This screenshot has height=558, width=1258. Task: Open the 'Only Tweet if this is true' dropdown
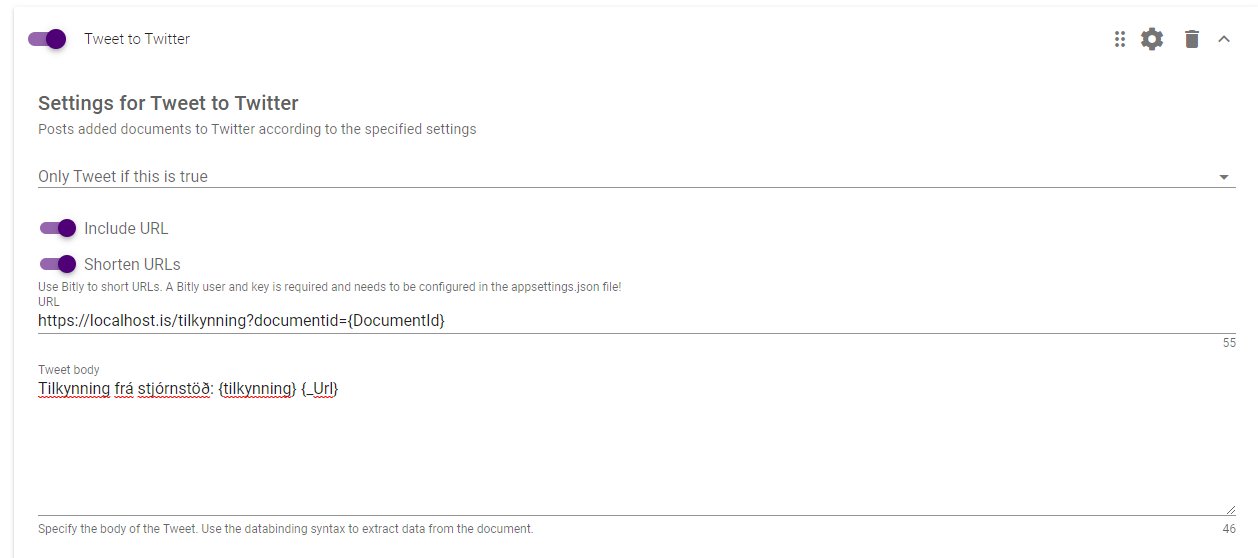click(x=636, y=176)
